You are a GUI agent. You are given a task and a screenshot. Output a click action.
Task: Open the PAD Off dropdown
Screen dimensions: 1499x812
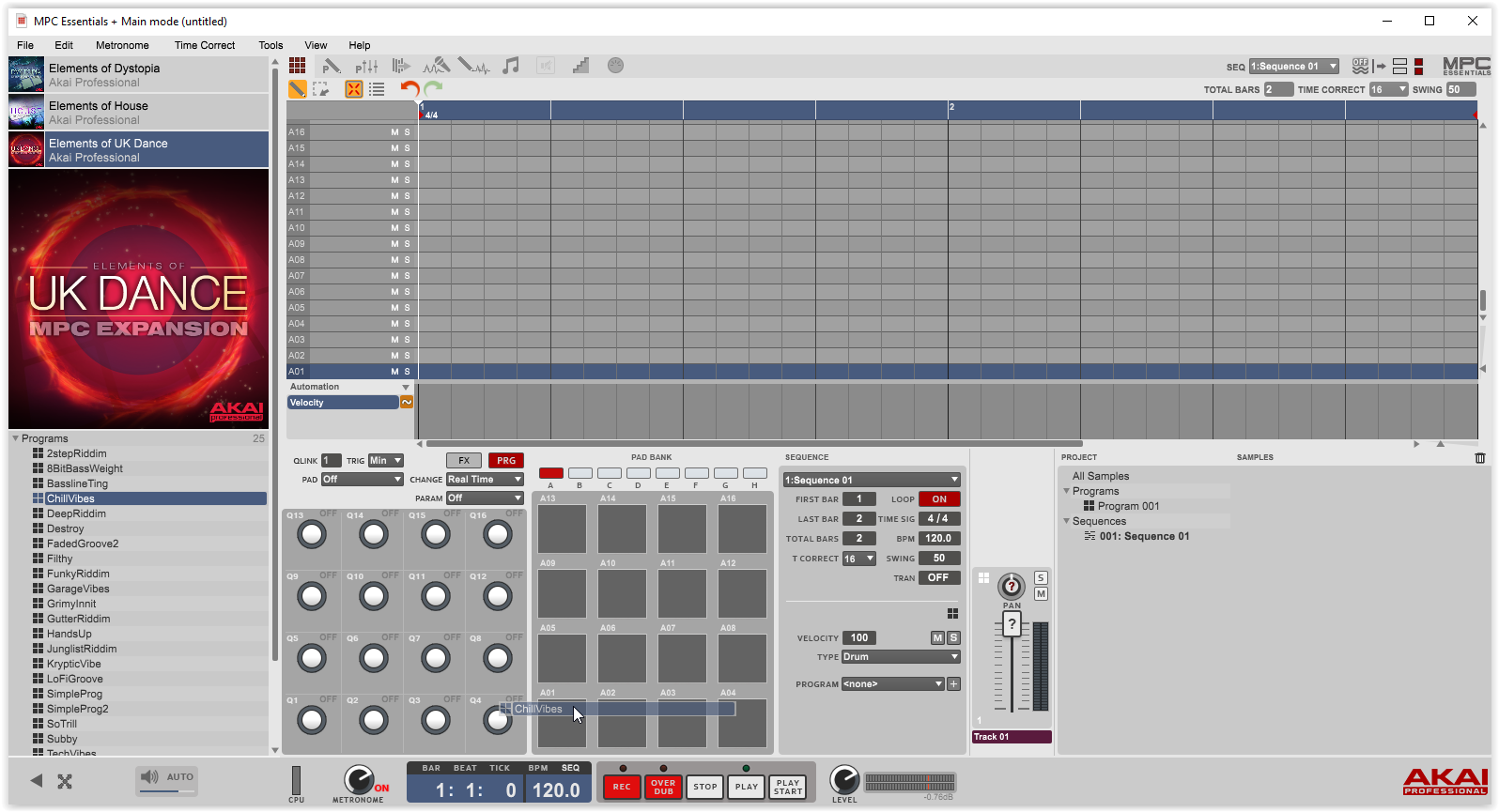click(362, 480)
